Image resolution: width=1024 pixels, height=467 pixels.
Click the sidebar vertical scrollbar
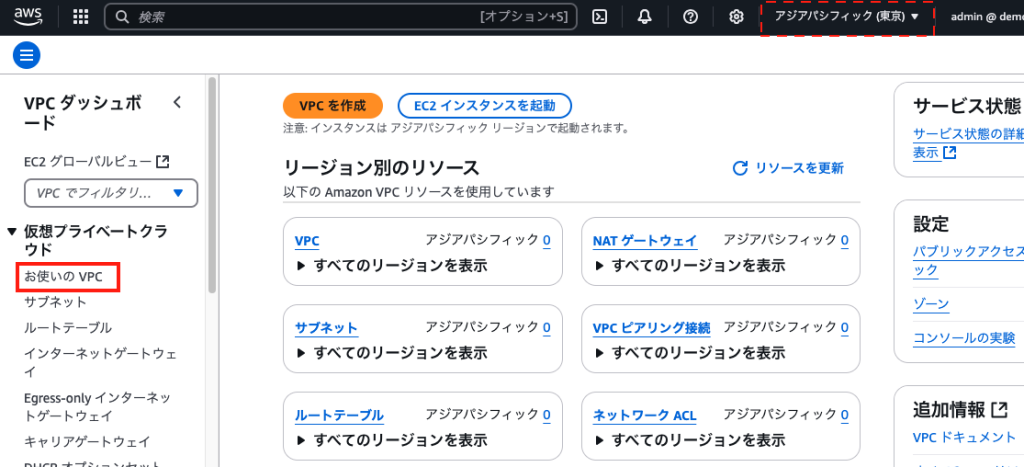212,185
